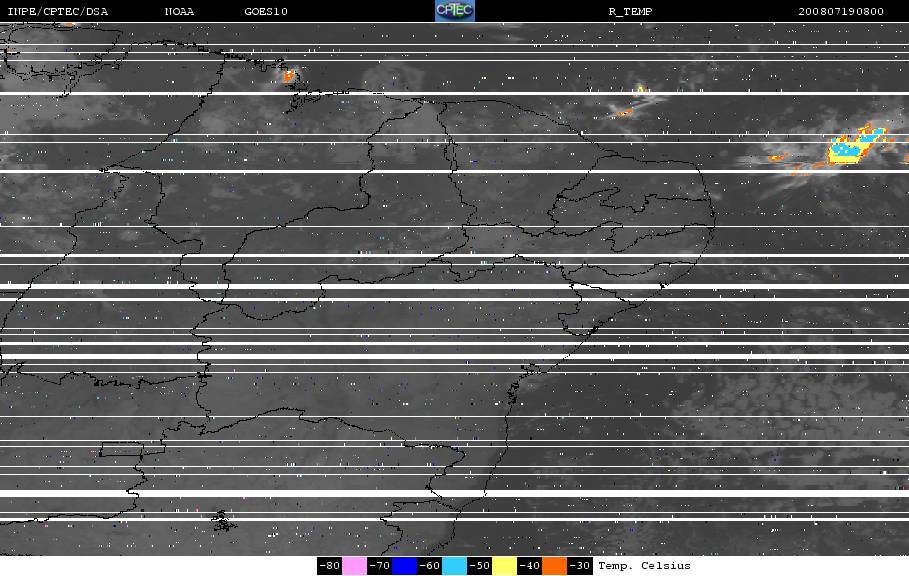Click the orange cloud spot near northern coast

click(289, 75)
